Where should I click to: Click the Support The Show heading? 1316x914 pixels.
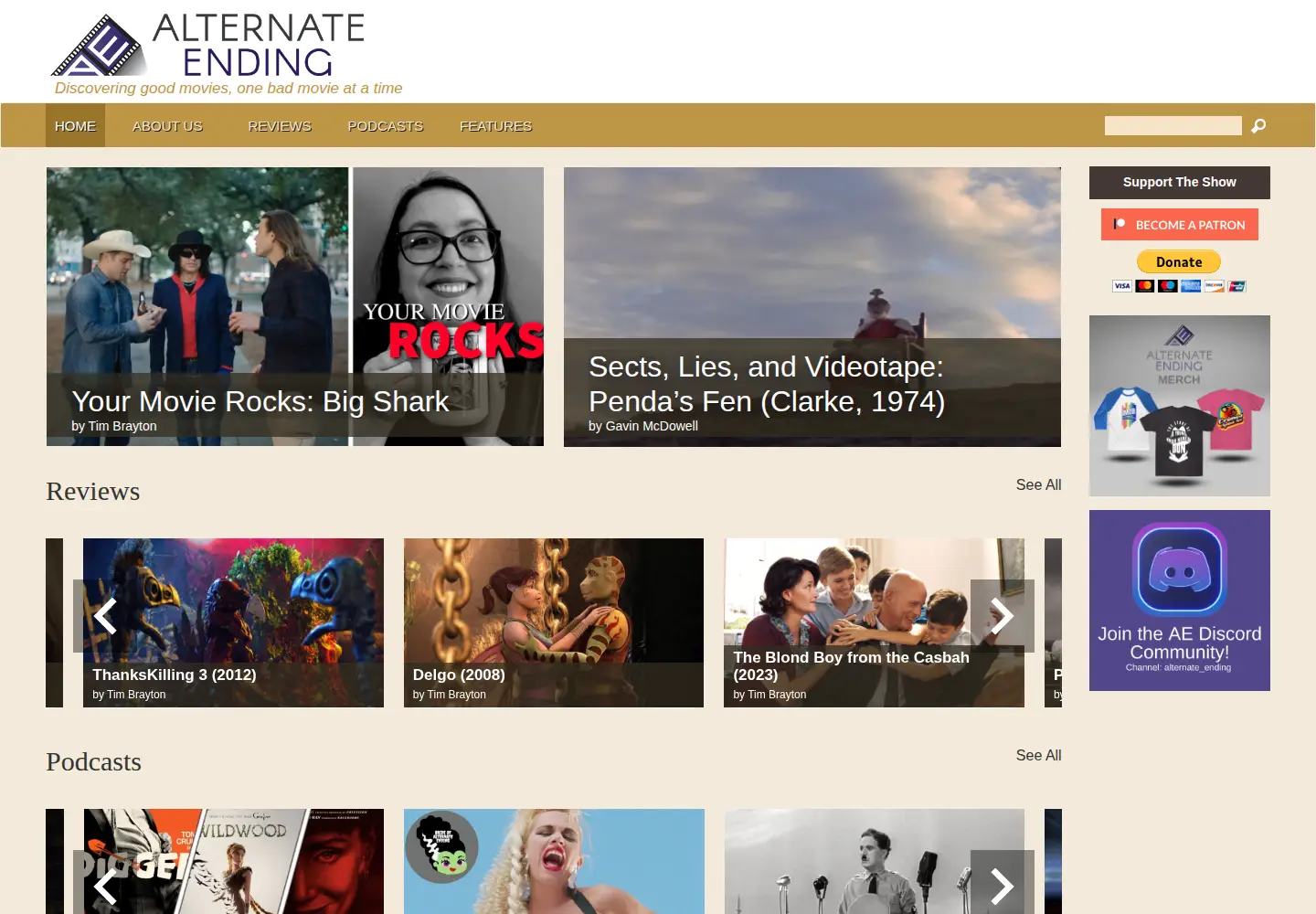(1180, 183)
